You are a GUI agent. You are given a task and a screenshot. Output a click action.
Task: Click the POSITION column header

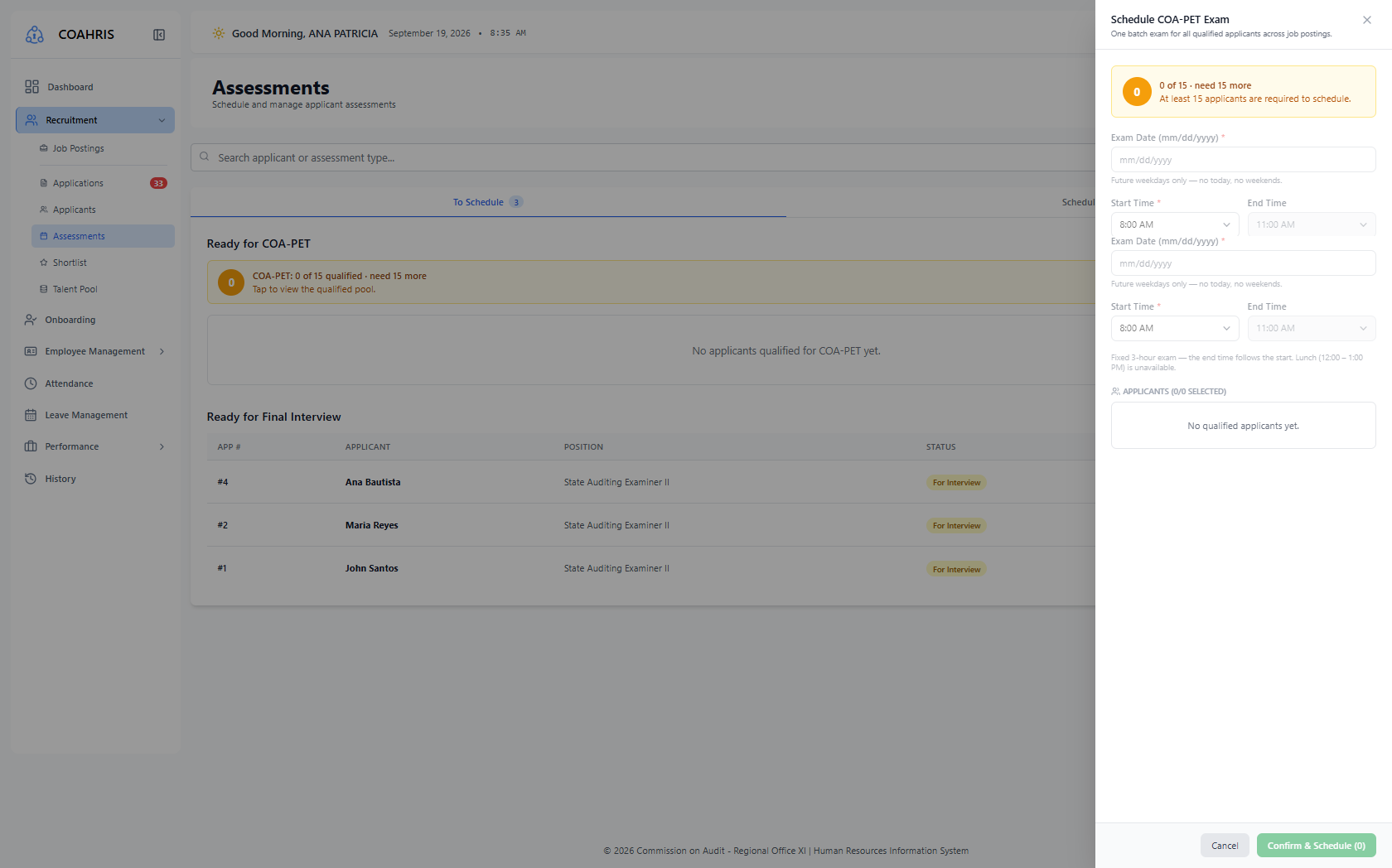point(583,447)
